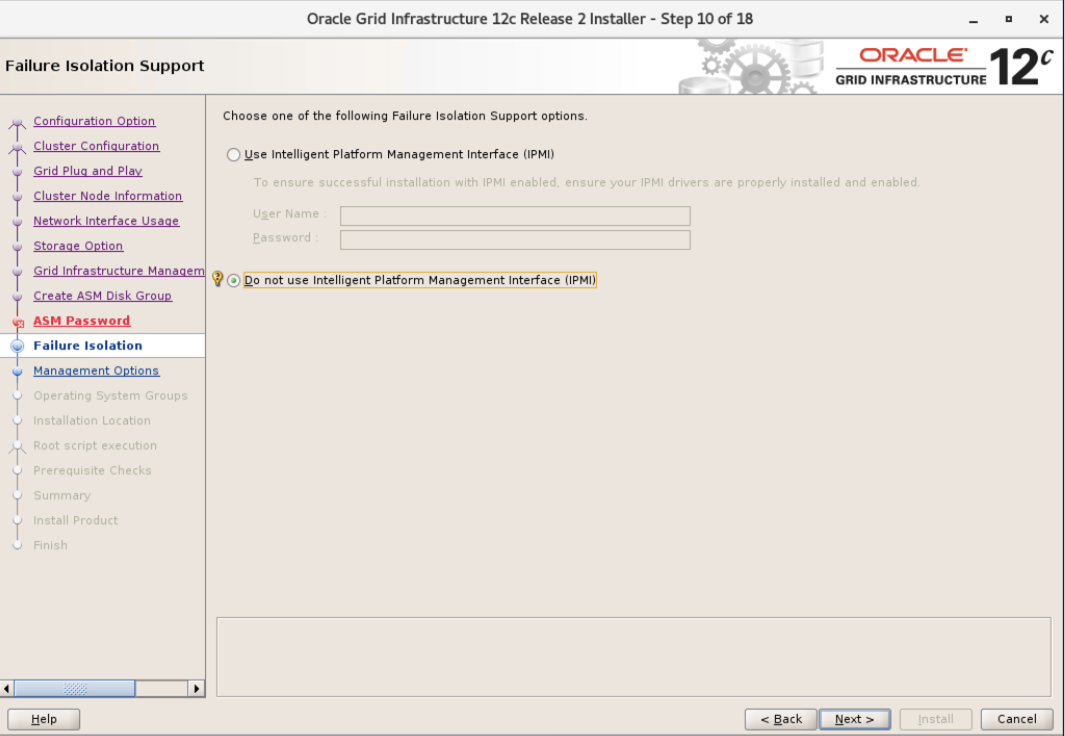
Task: Click the message area at bottom
Action: pos(634,657)
